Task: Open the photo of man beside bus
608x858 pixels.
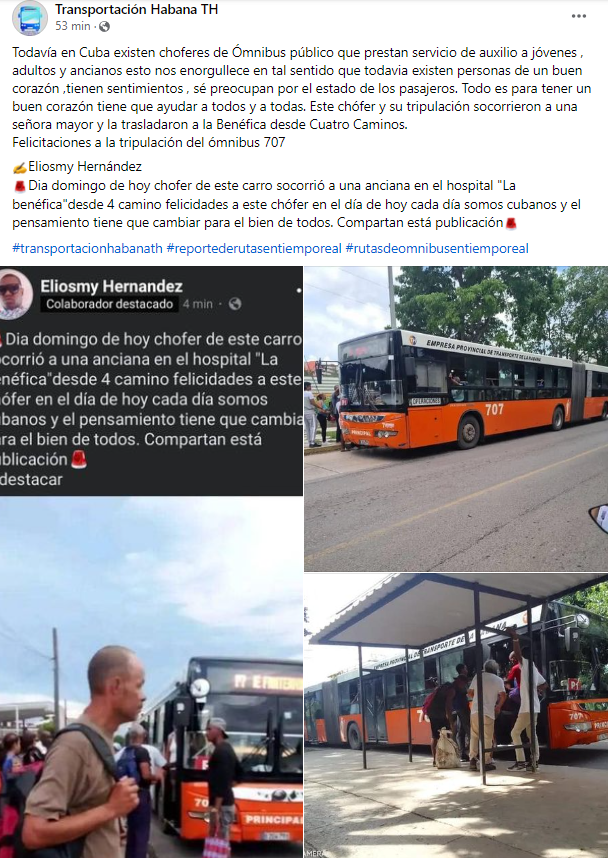Action: pyautogui.click(x=151, y=677)
